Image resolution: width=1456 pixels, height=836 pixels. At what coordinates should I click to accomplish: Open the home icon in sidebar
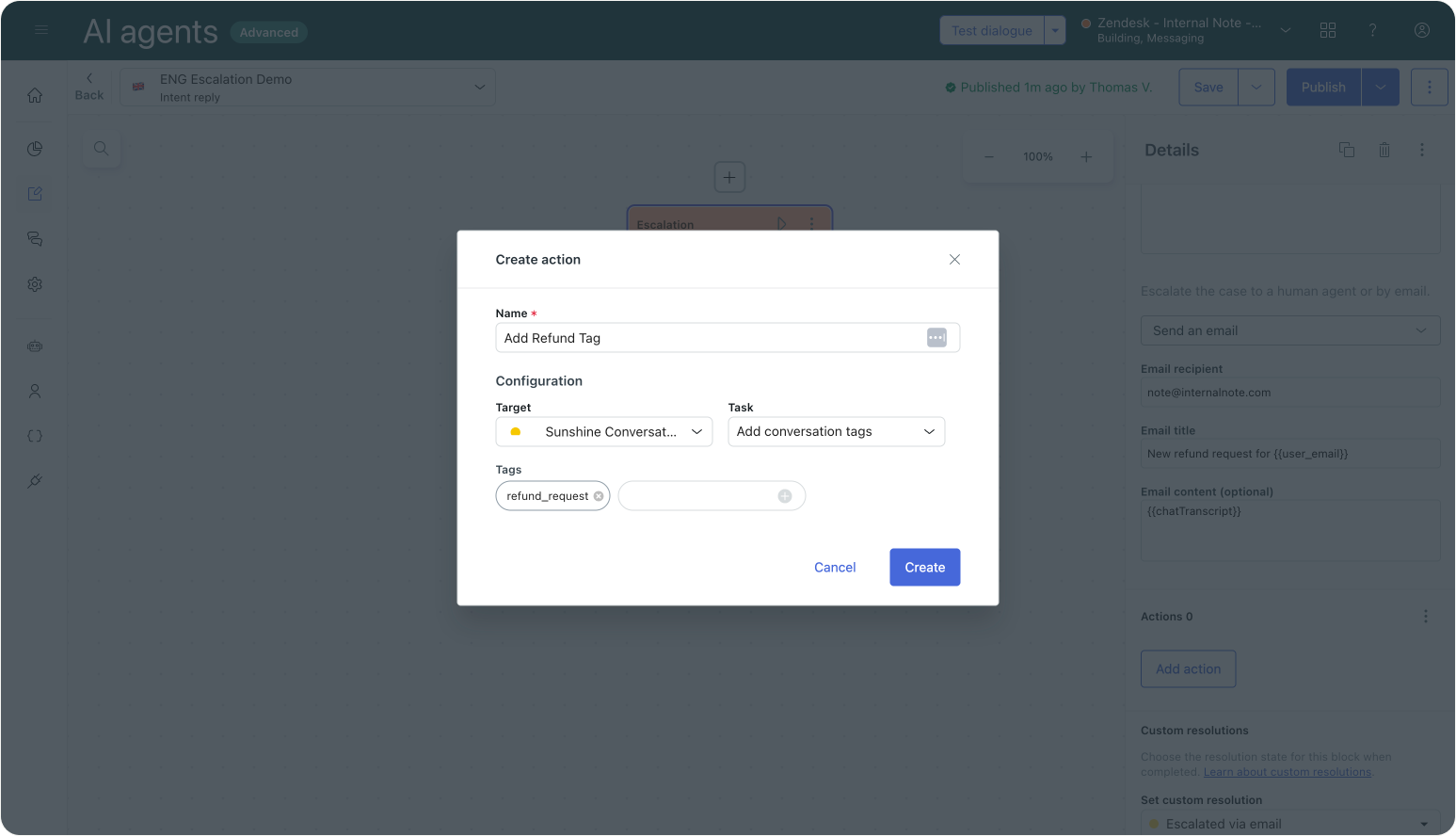coord(35,95)
